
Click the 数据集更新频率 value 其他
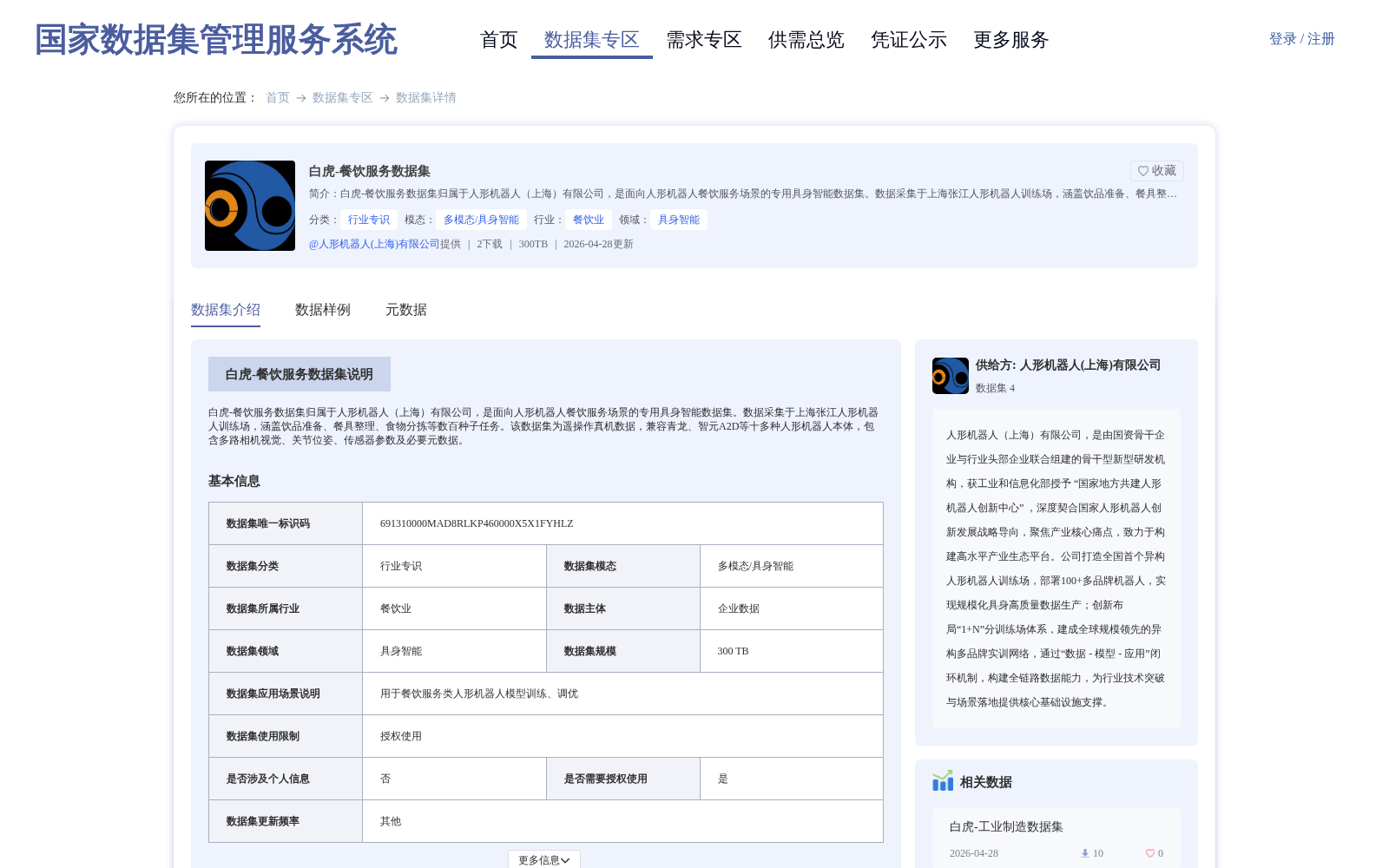point(391,821)
